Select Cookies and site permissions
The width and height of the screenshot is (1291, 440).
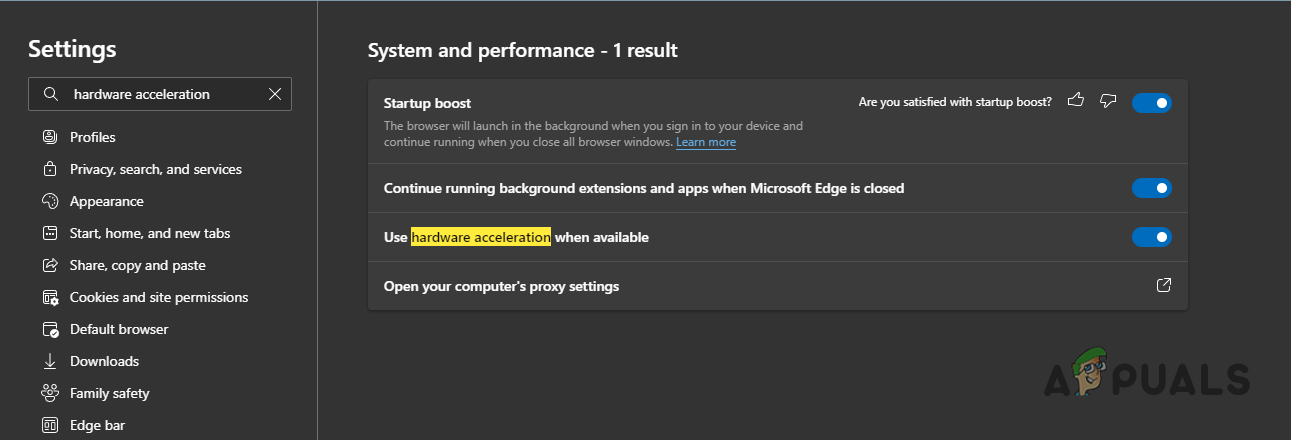[158, 297]
